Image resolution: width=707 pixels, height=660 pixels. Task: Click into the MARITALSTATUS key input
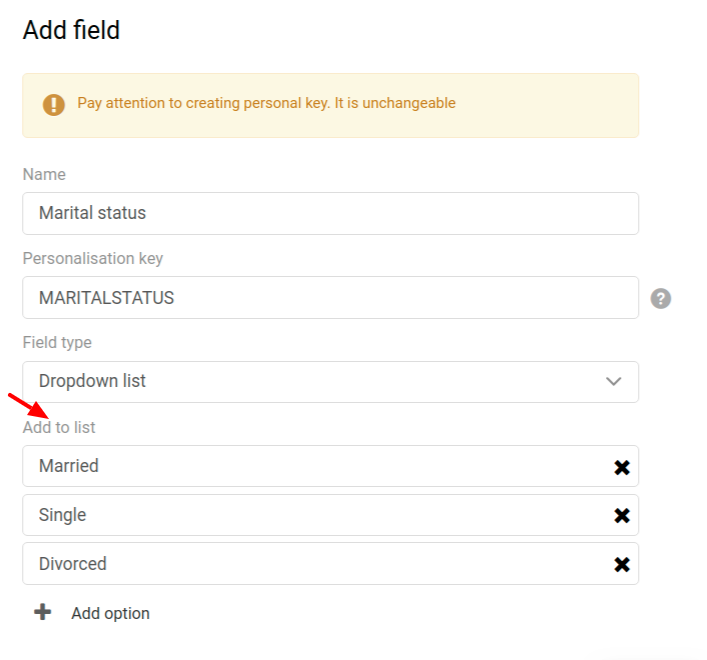(331, 298)
